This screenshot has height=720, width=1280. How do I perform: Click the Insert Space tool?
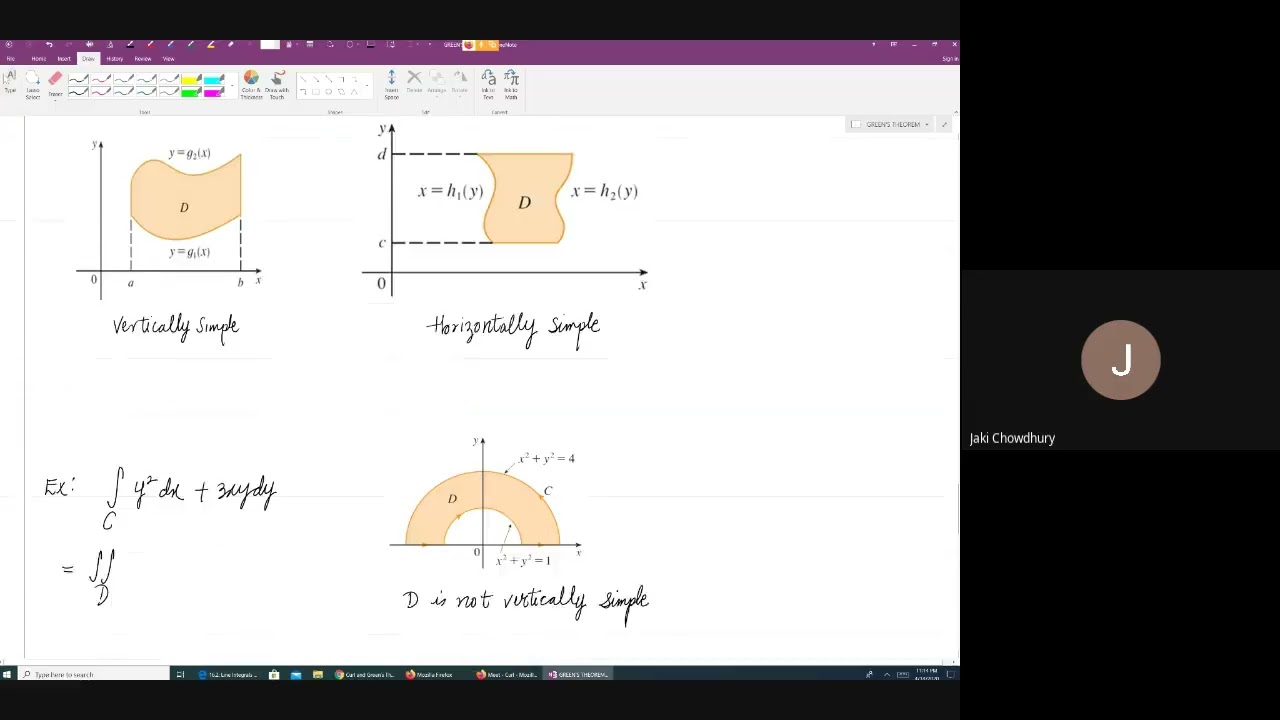click(x=391, y=84)
